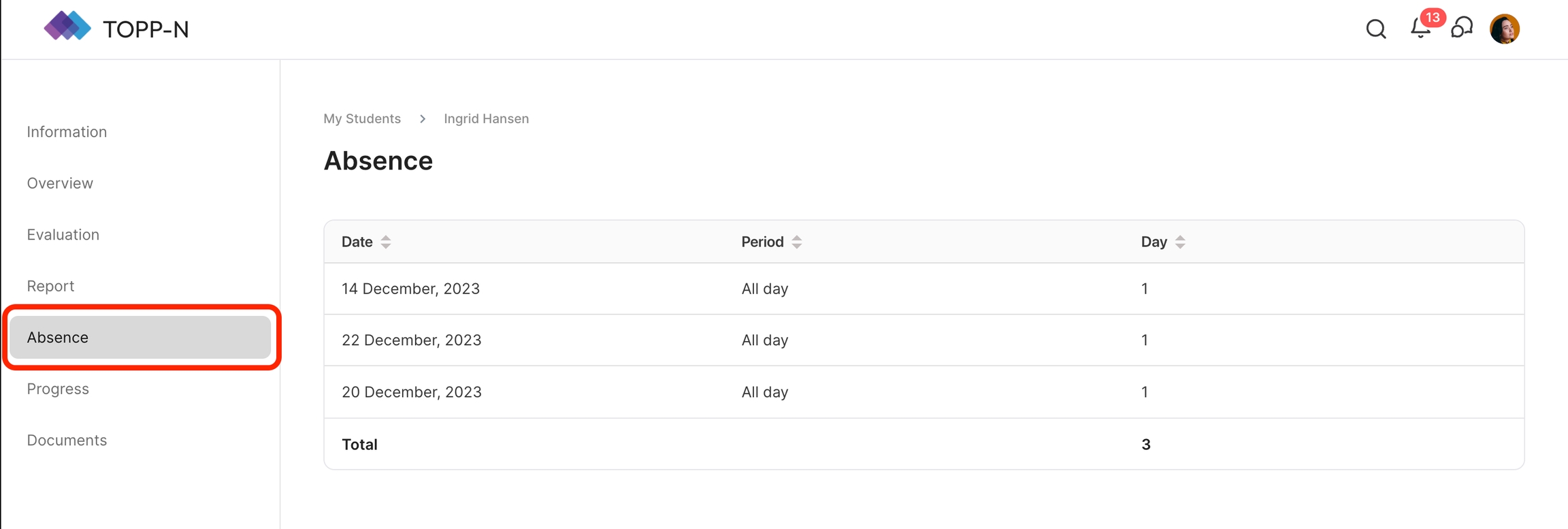
Task: Open the user profile avatar
Action: [1504, 29]
